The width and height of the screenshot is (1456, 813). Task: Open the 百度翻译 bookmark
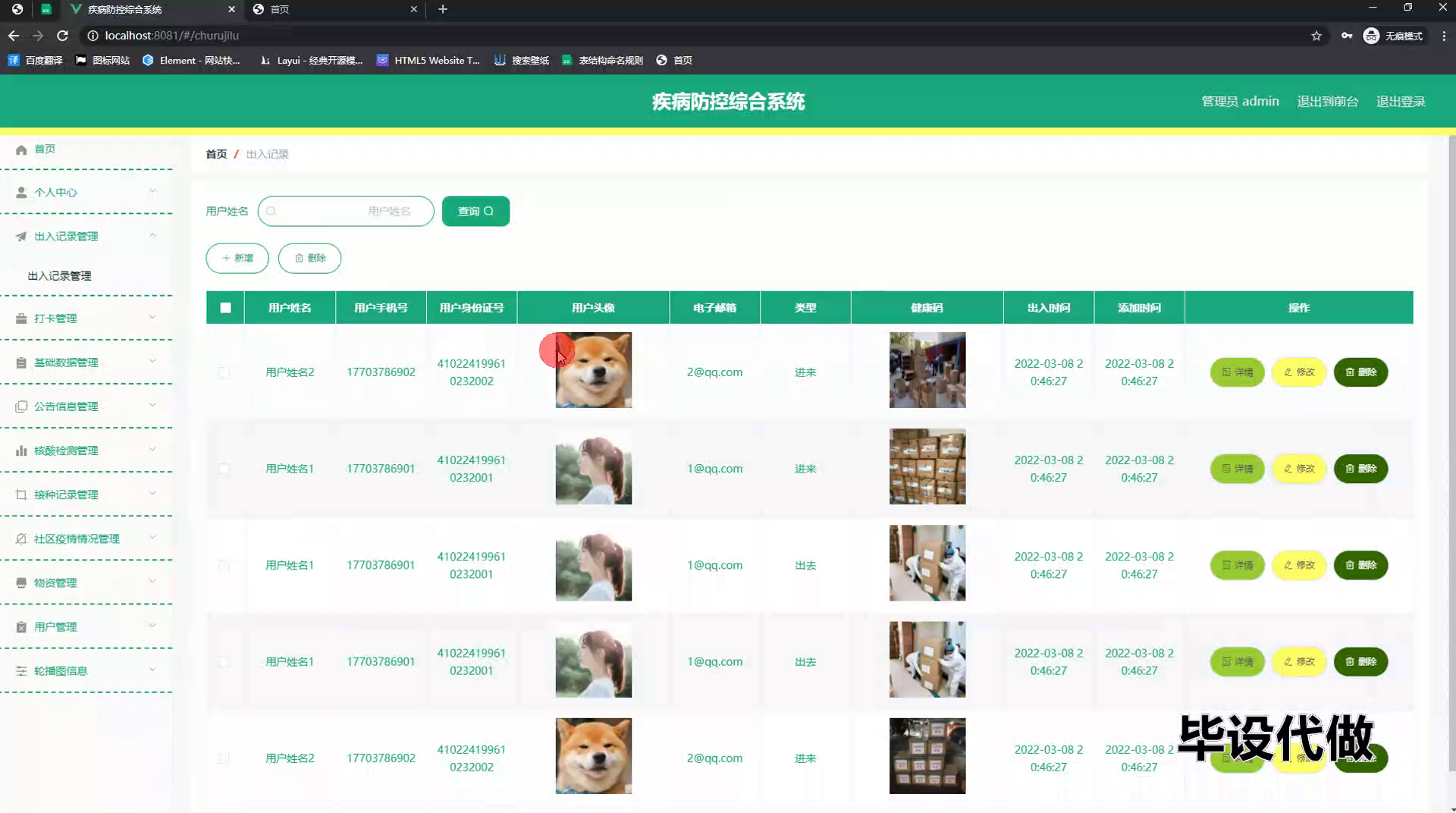[35, 60]
